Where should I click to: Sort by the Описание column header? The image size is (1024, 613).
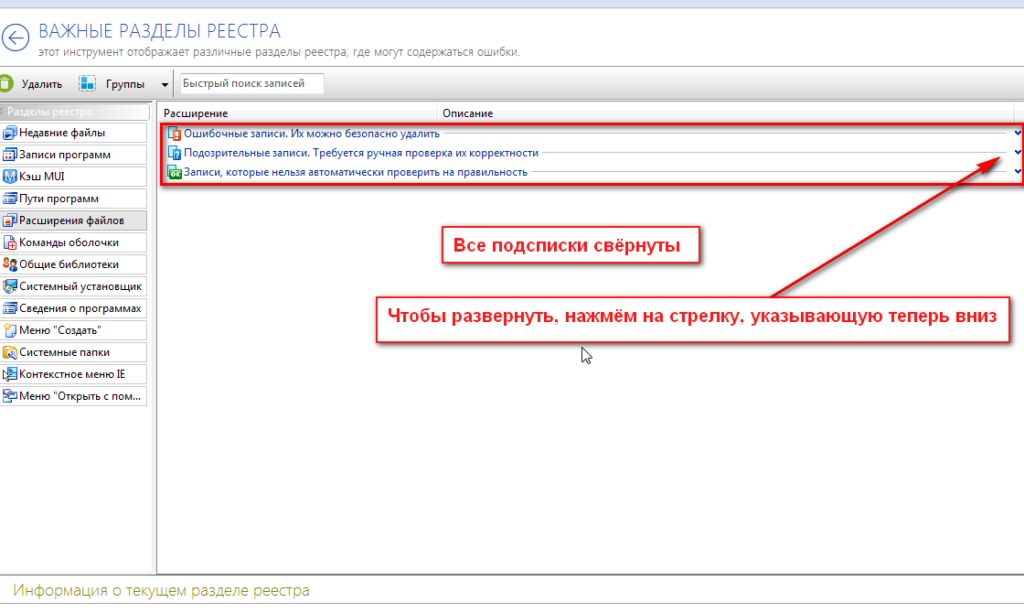tap(467, 113)
